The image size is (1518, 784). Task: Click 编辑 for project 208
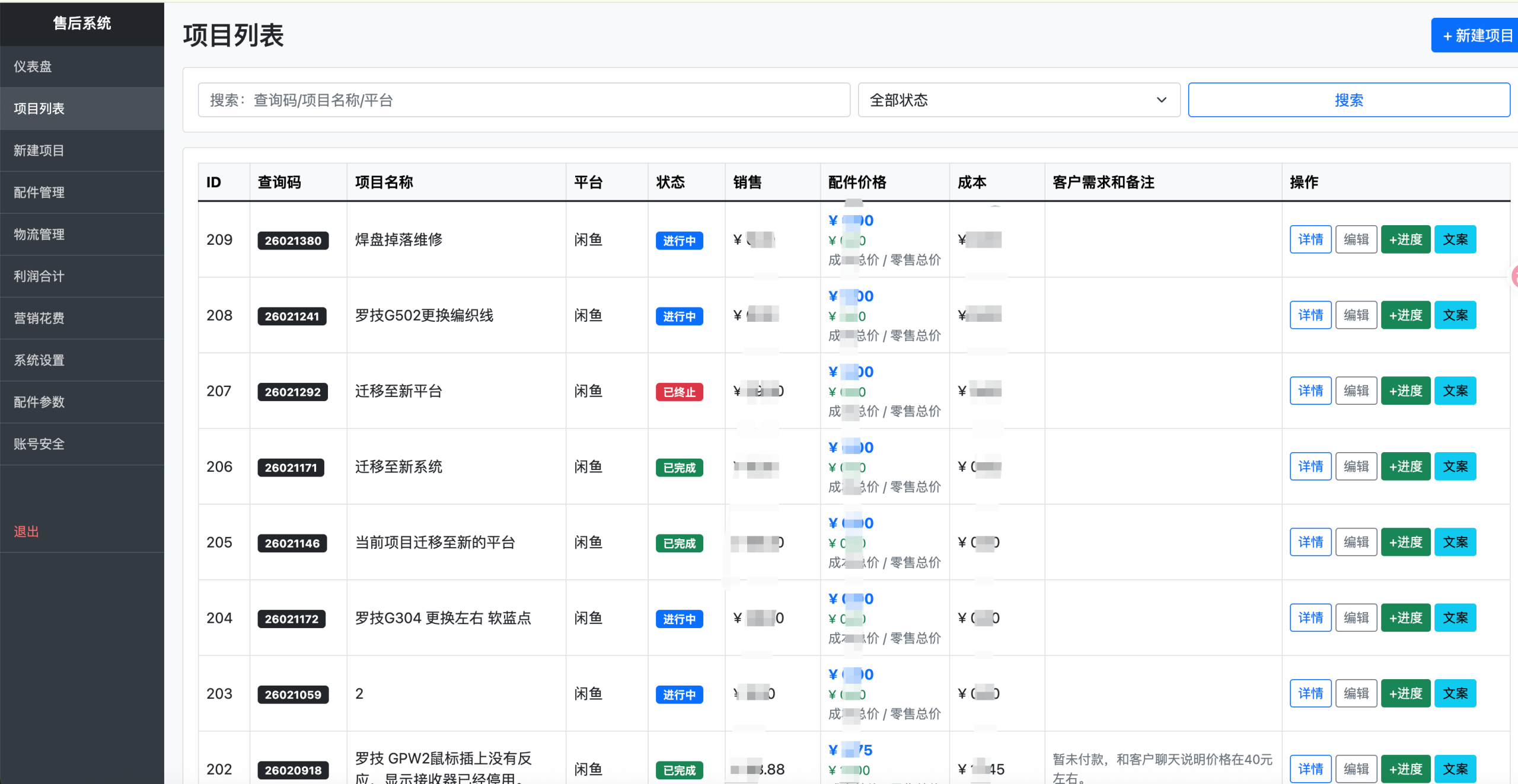point(1356,315)
